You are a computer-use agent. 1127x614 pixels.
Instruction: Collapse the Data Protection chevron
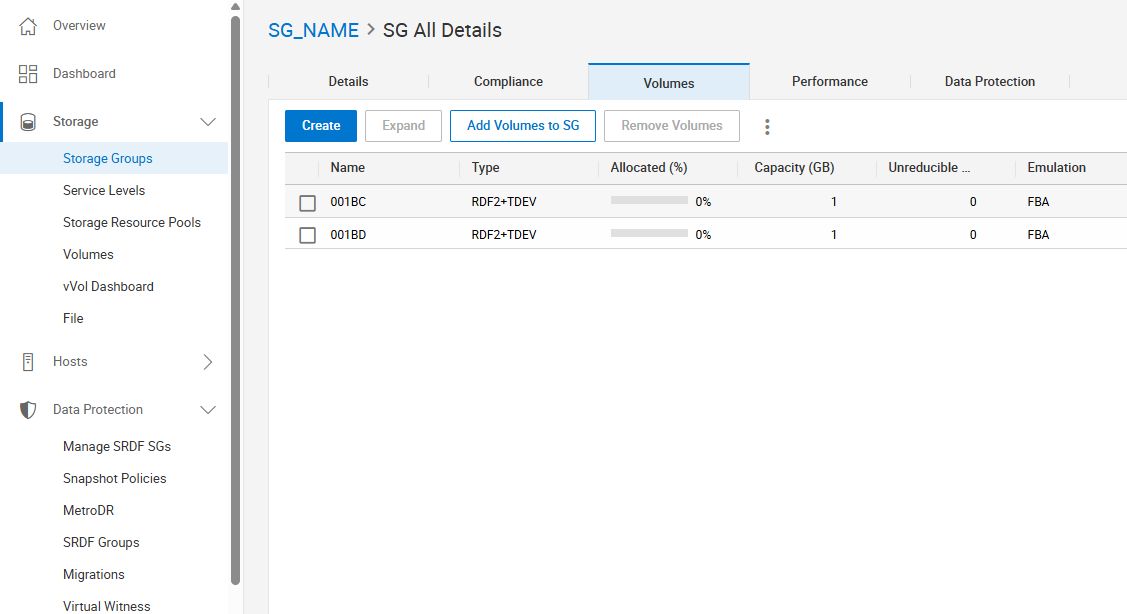coord(208,410)
